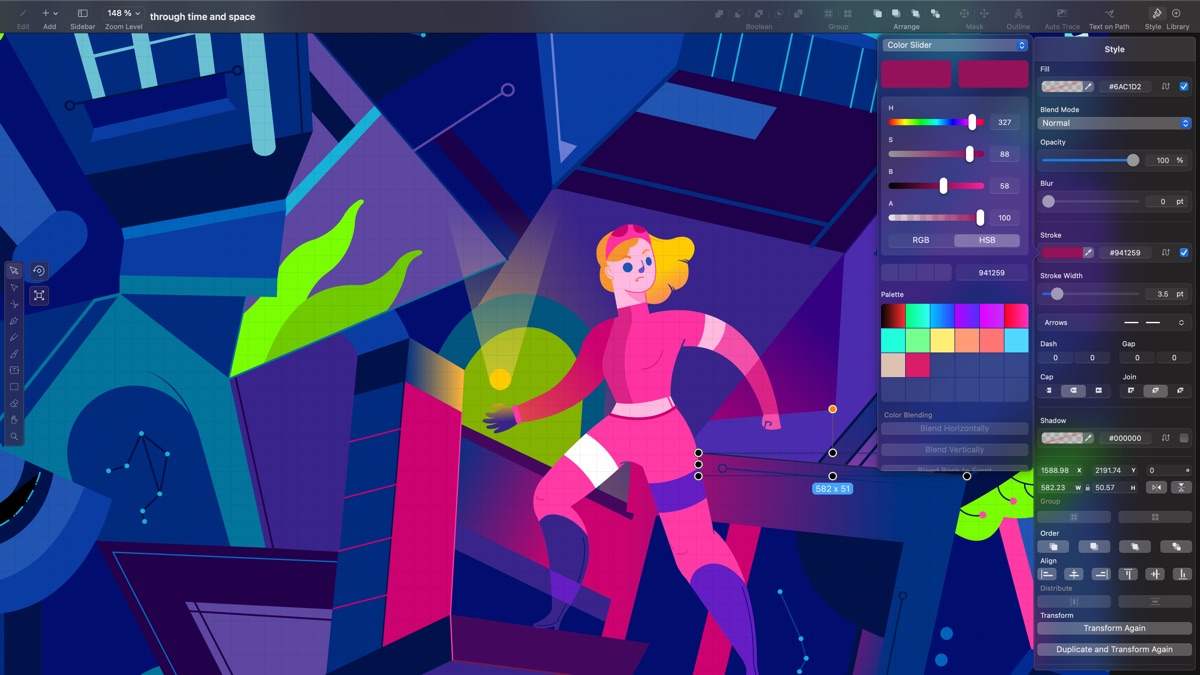1200x675 pixels.
Task: Click the Auto Trace toolbar icon
Action: pos(1062,14)
